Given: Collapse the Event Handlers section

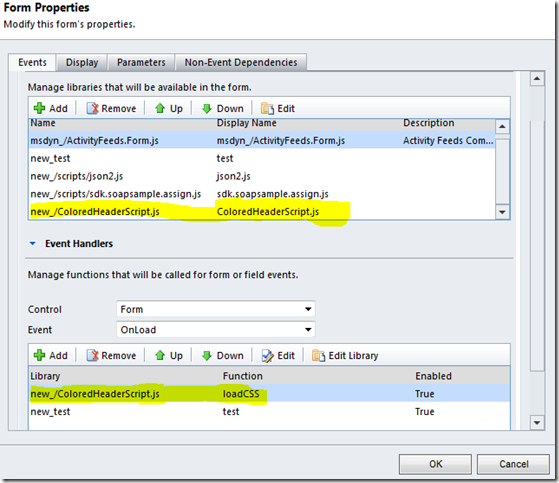Looking at the screenshot, I should (x=32, y=243).
